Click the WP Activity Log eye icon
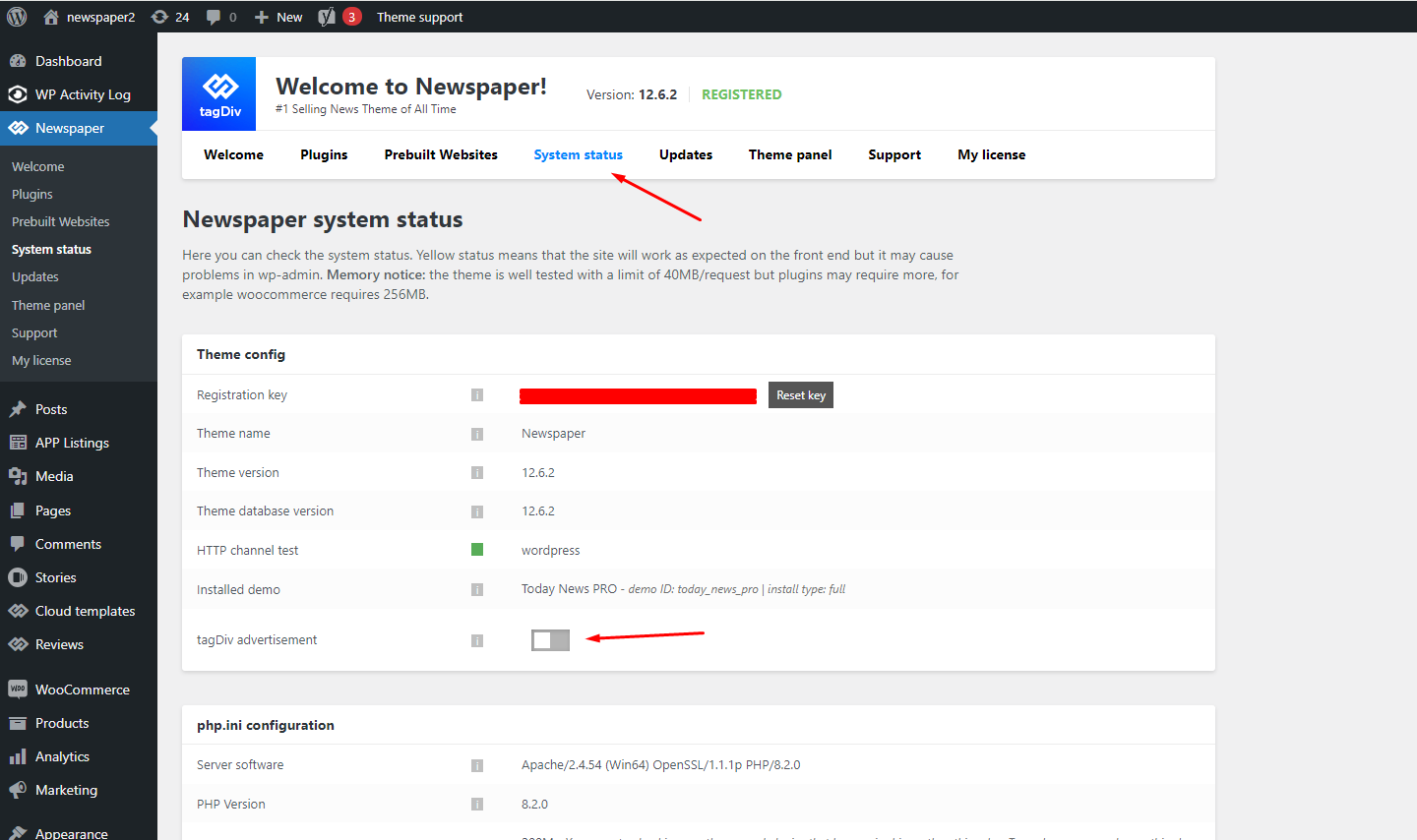The height and width of the screenshot is (840, 1417). pyautogui.click(x=18, y=94)
